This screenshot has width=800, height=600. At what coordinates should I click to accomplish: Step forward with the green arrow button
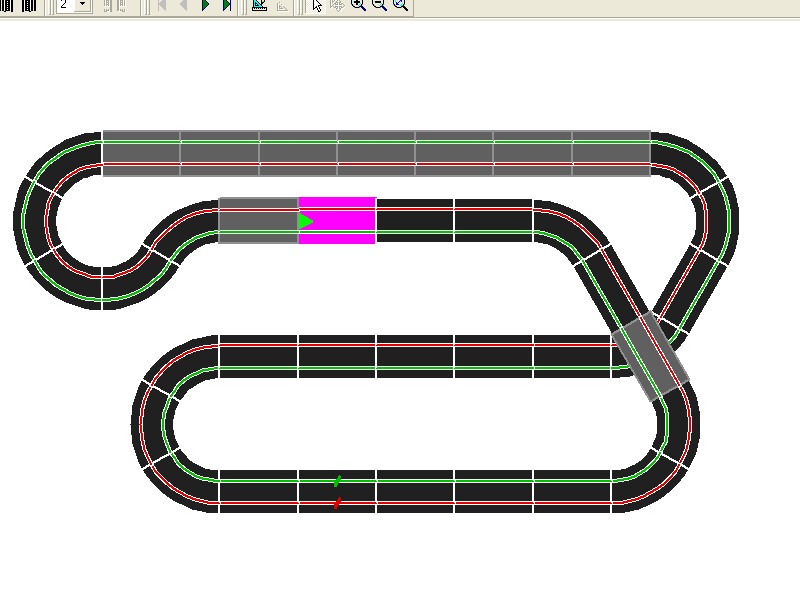[x=205, y=5]
